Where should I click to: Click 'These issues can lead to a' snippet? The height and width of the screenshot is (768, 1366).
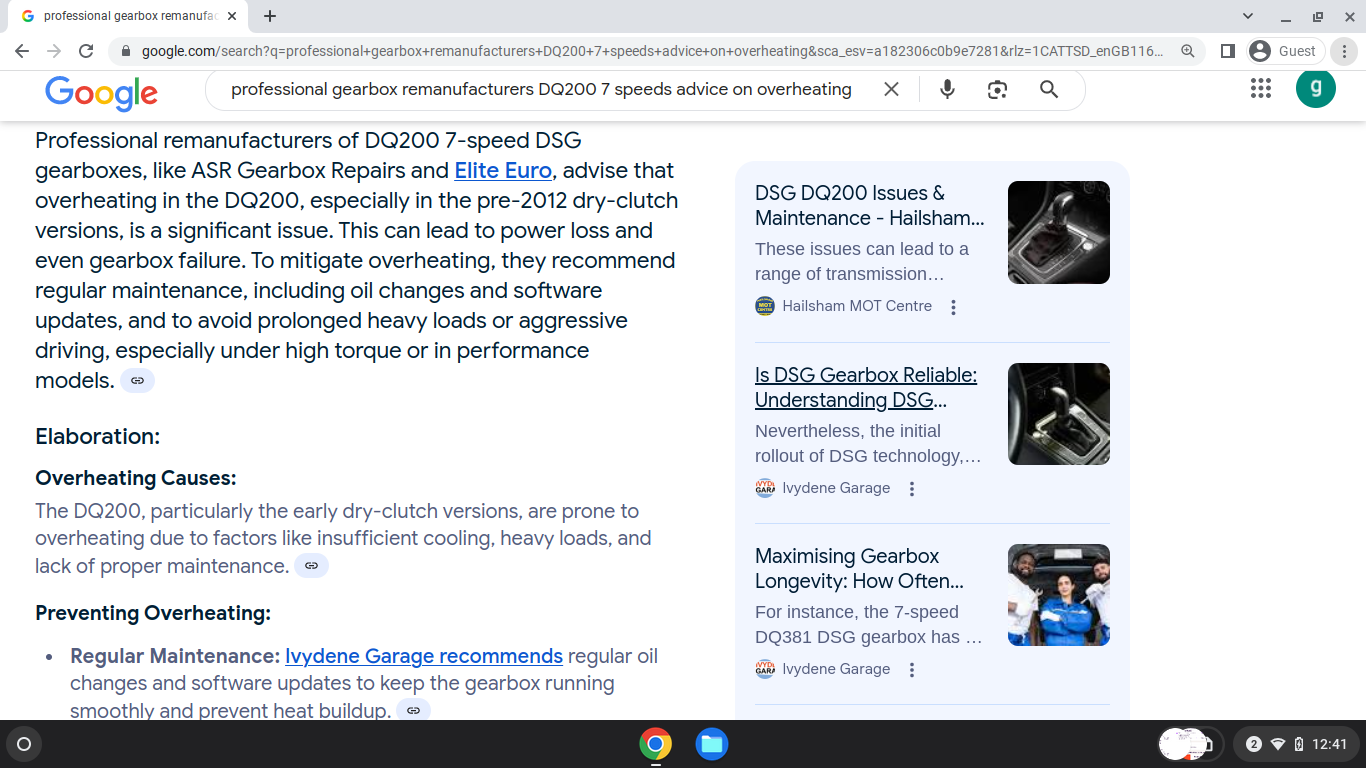tap(862, 249)
